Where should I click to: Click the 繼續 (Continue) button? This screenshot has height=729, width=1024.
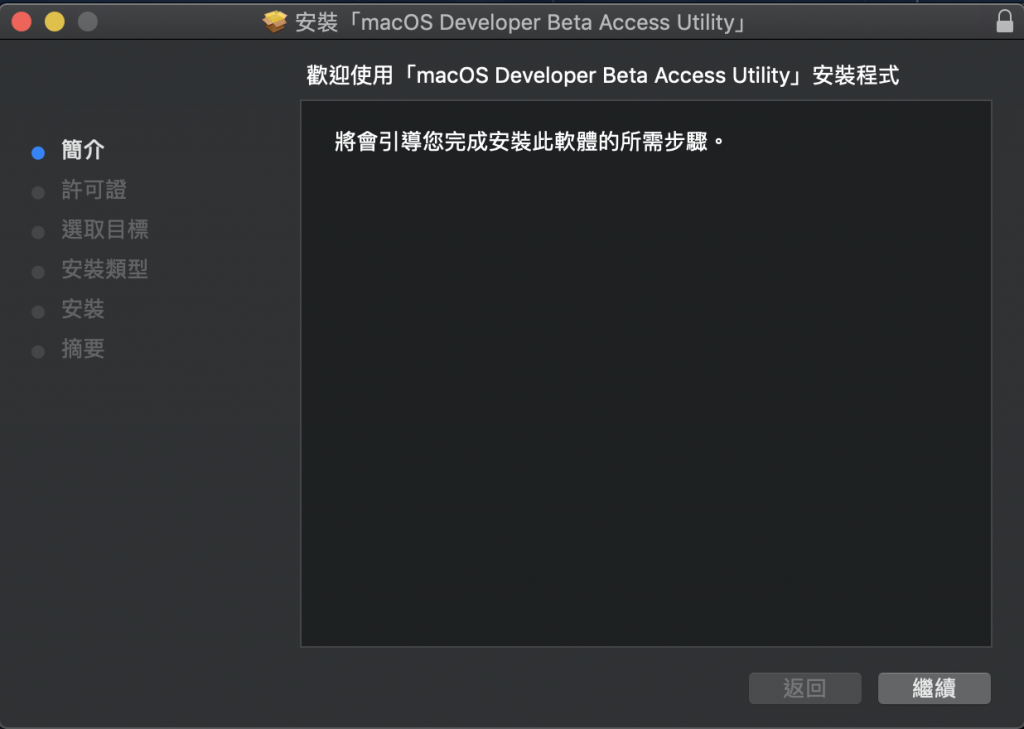934,688
